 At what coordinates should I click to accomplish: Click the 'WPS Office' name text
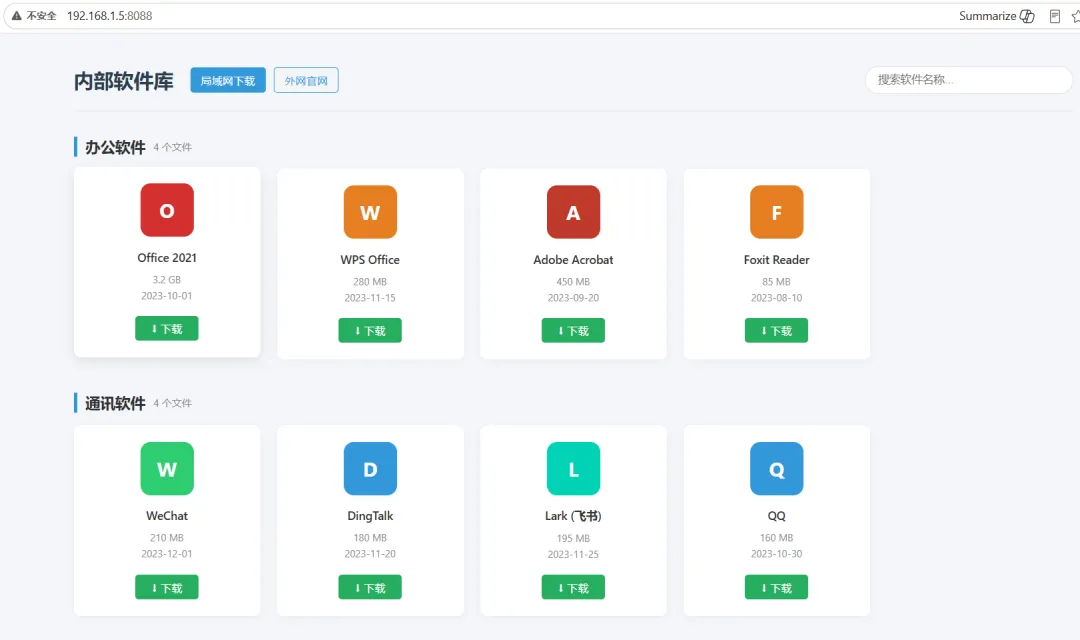(x=370, y=260)
